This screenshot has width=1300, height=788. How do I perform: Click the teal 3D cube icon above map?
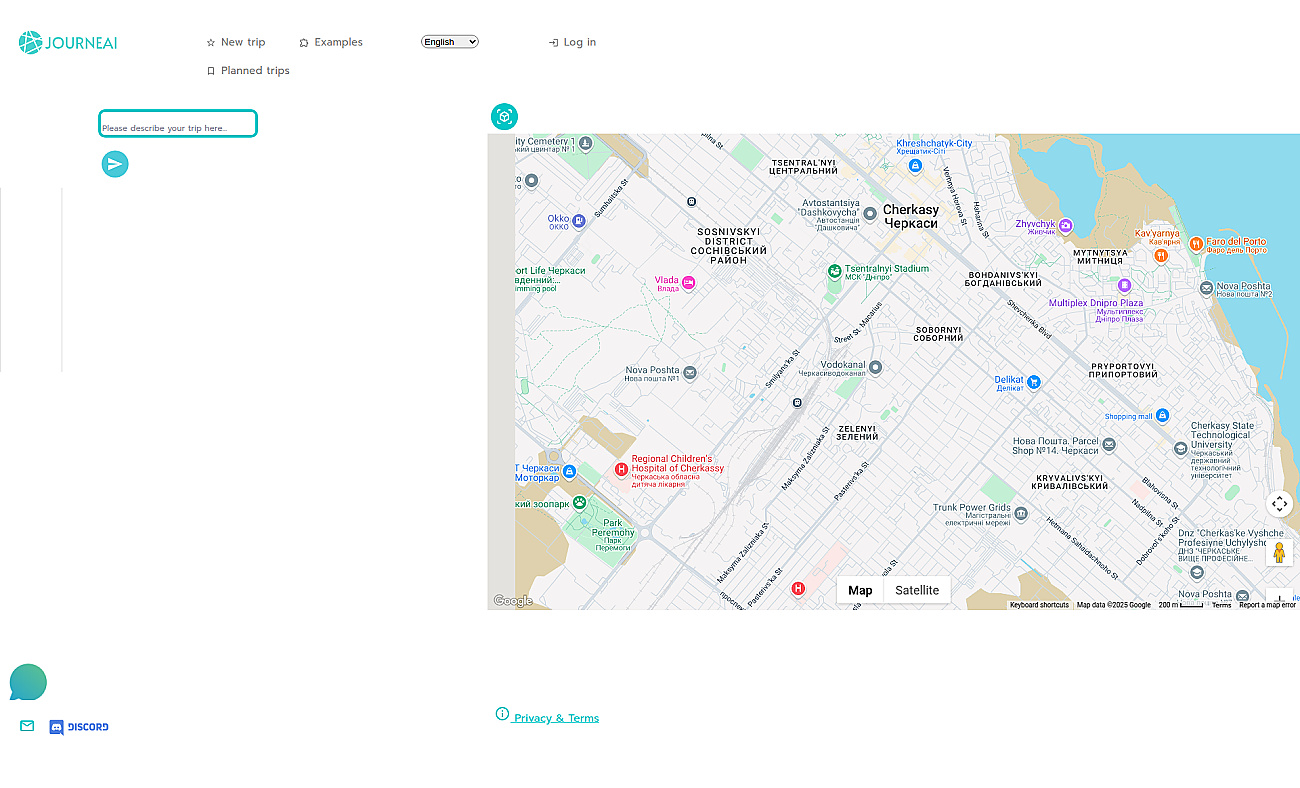point(504,117)
